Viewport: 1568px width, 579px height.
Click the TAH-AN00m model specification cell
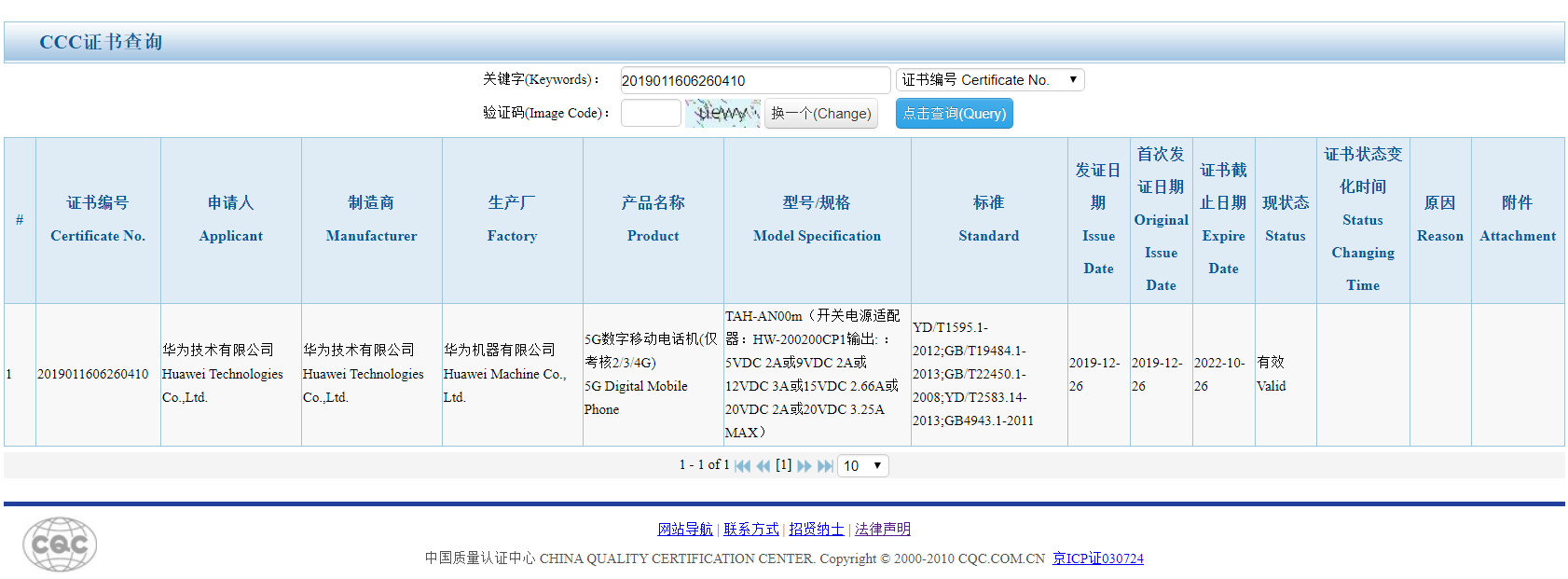(x=818, y=375)
